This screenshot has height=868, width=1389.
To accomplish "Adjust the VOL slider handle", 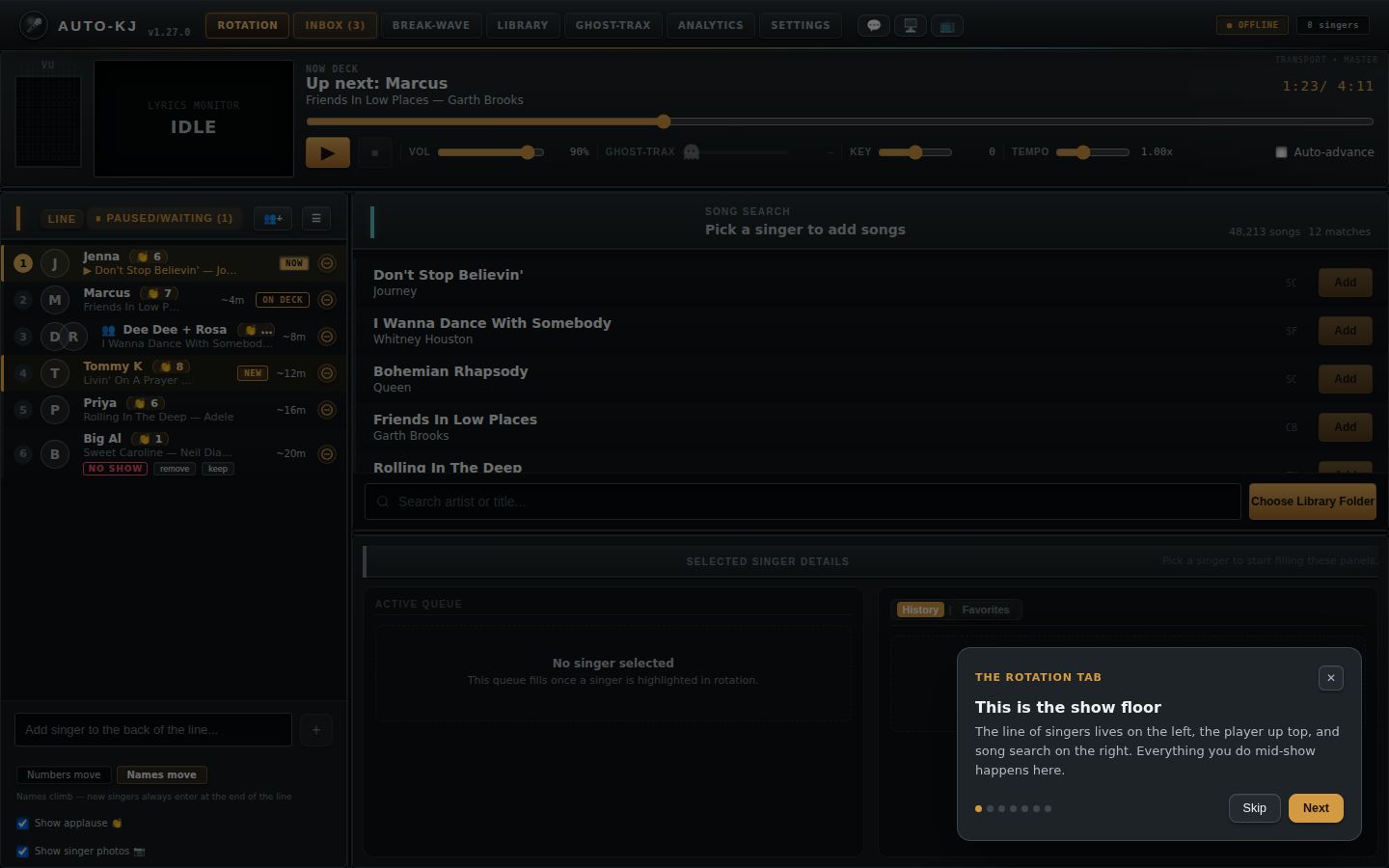I will click(528, 152).
